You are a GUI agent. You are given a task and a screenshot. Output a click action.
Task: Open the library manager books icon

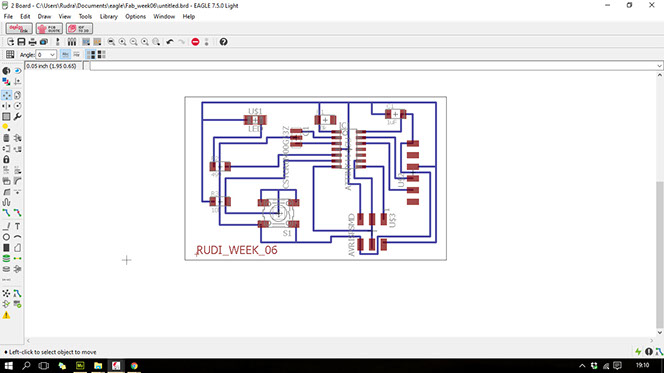tap(72, 42)
